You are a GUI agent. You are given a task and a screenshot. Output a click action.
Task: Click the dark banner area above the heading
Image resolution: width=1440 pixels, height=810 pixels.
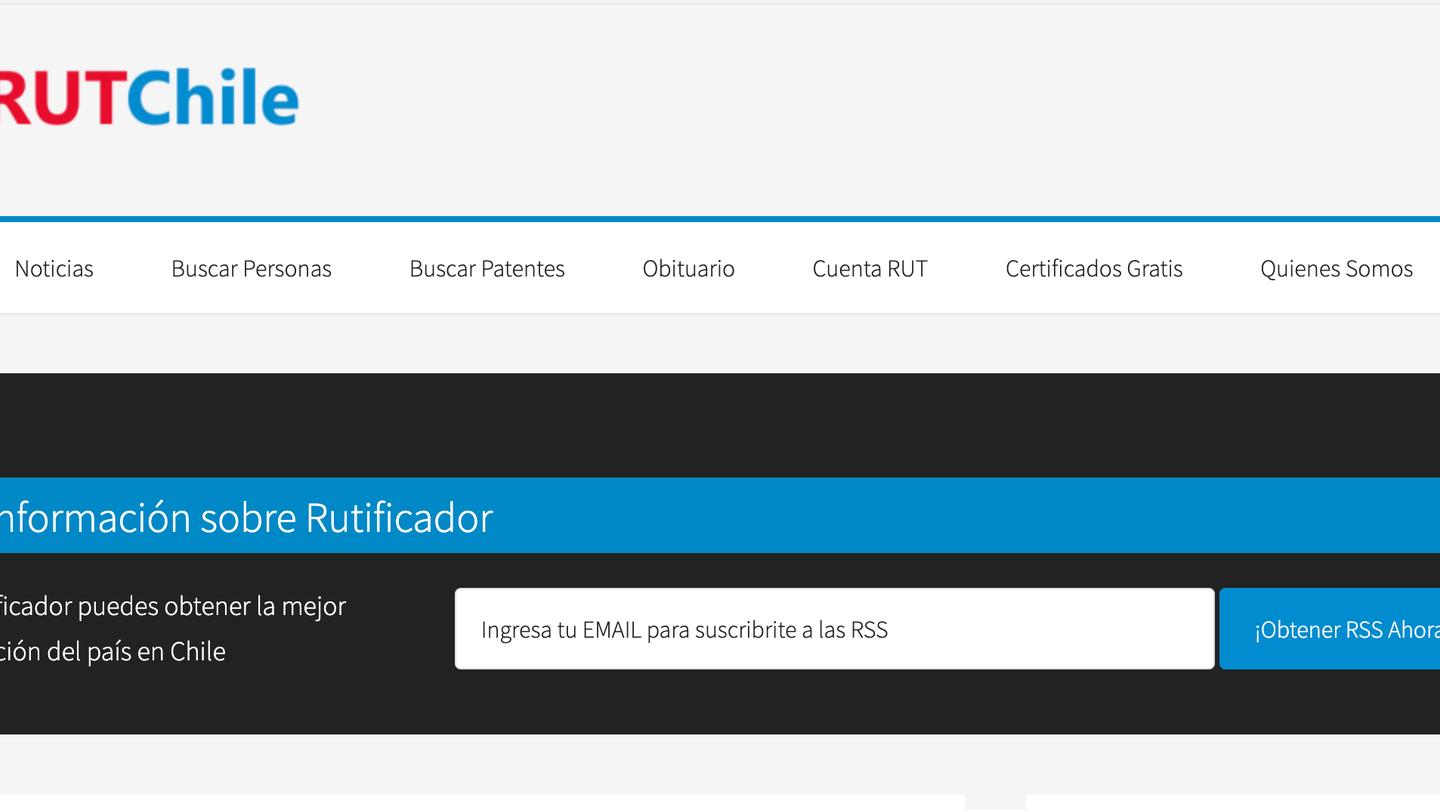tap(720, 425)
